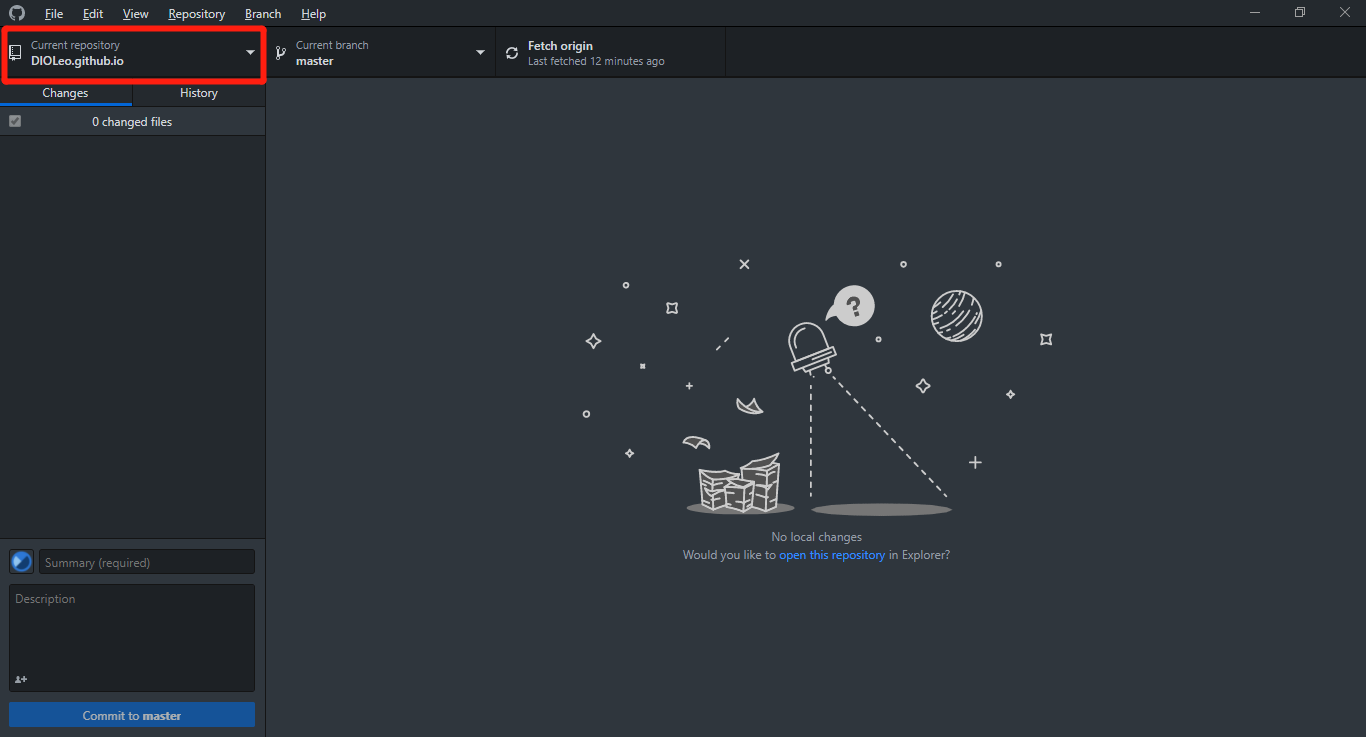Select the Changes tab

coord(66,93)
